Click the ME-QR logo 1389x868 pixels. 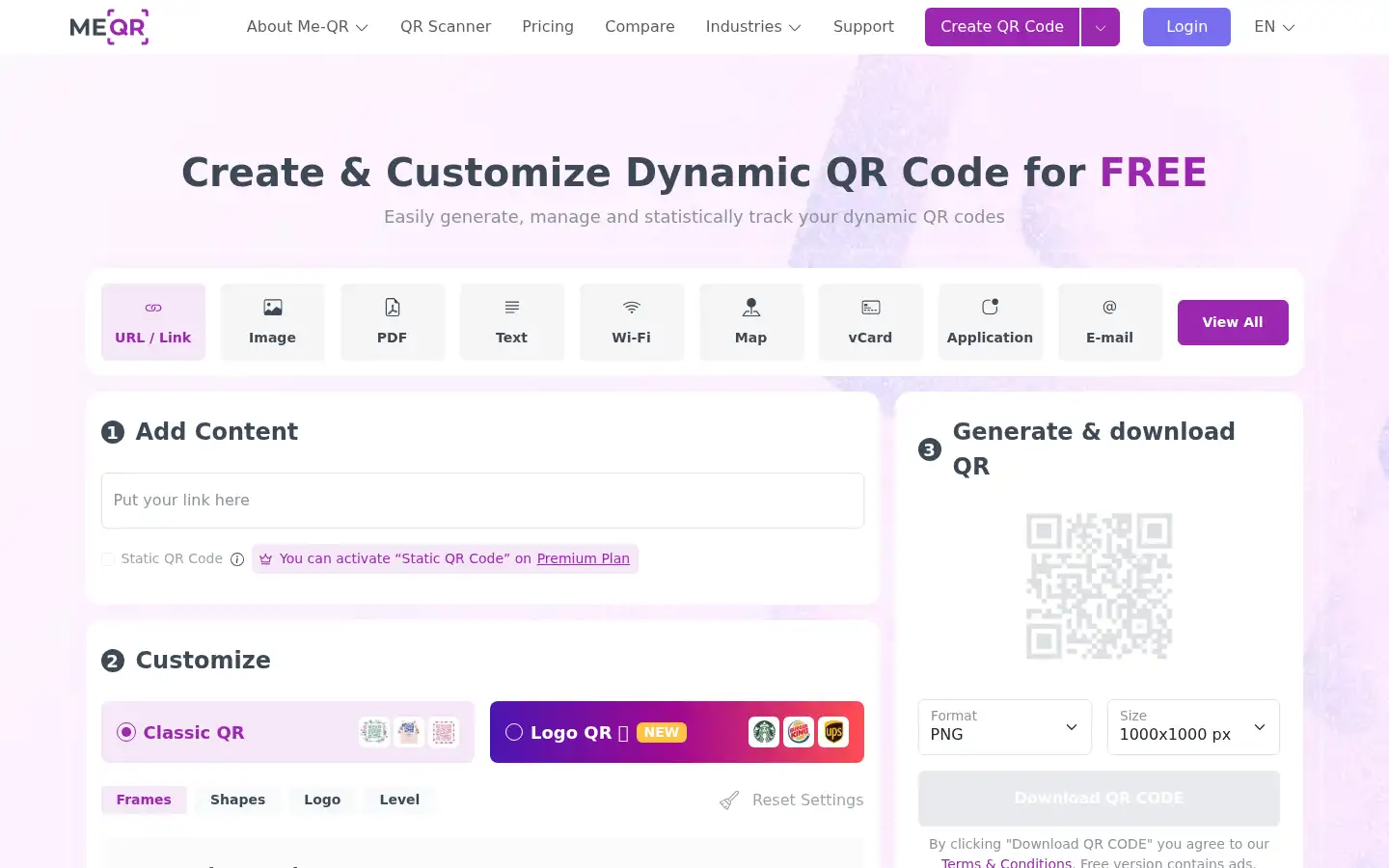[109, 27]
